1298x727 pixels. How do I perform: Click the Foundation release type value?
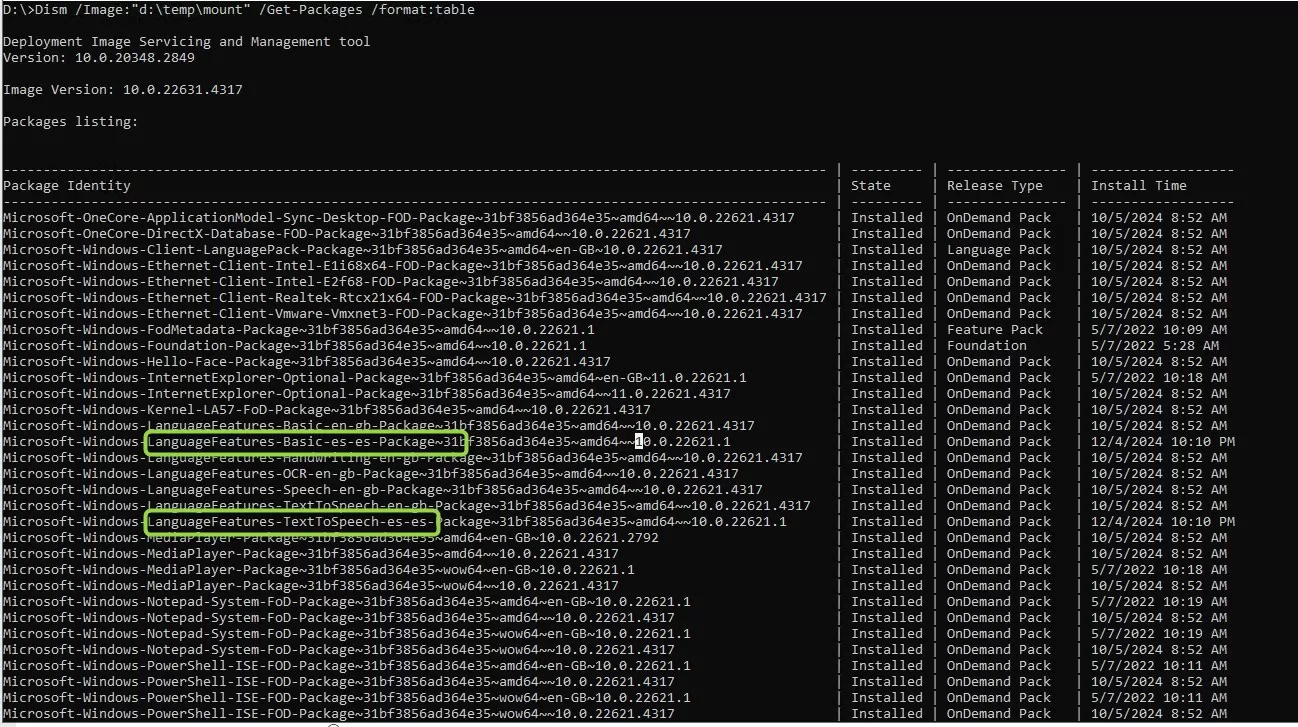986,346
